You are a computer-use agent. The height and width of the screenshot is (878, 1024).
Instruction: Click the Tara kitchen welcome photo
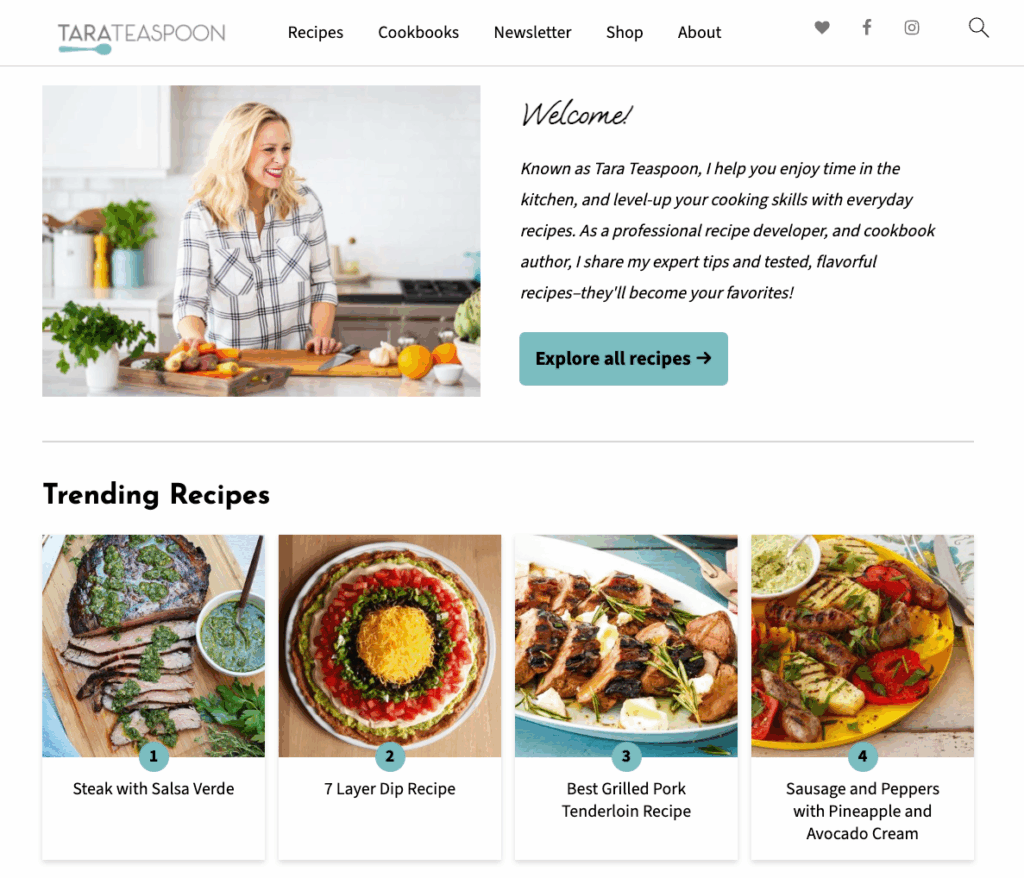click(x=261, y=241)
